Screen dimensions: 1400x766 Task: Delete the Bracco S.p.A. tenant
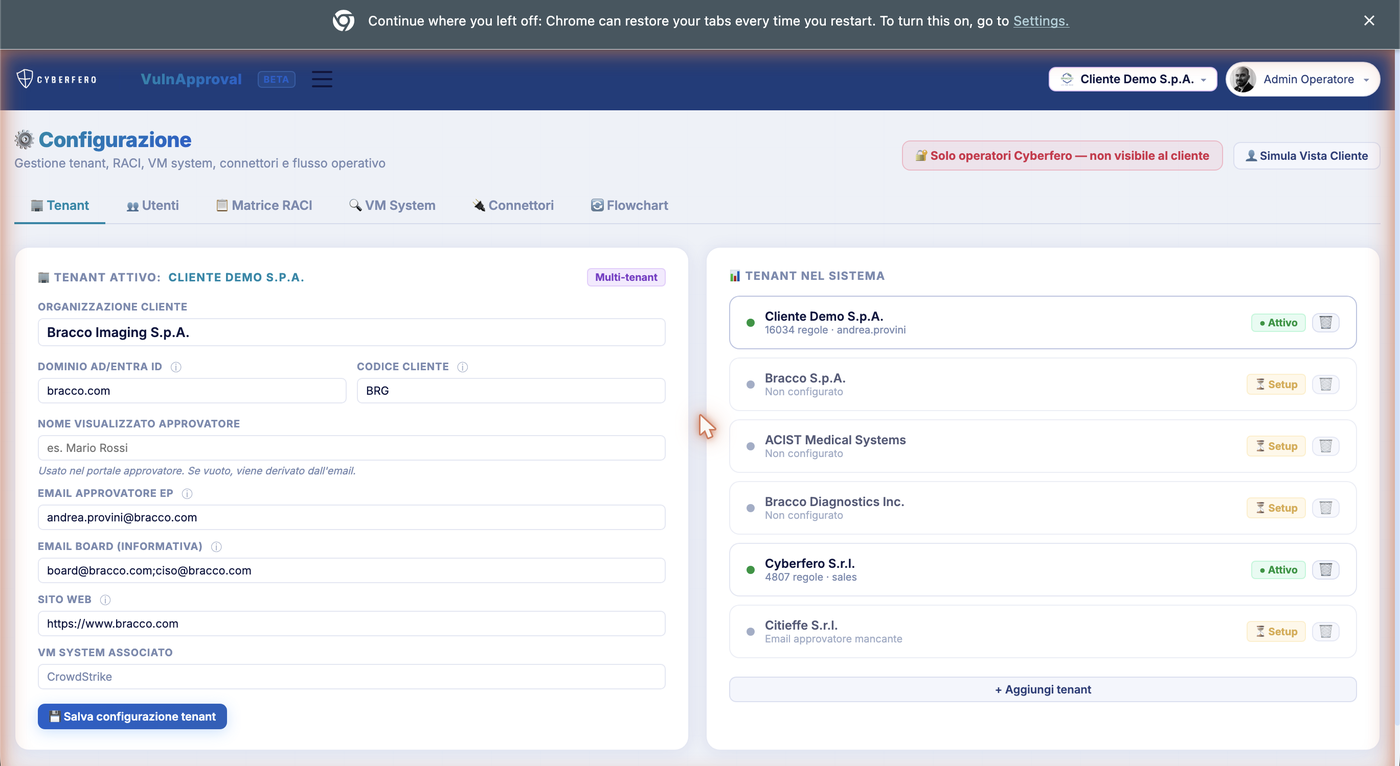click(1325, 384)
